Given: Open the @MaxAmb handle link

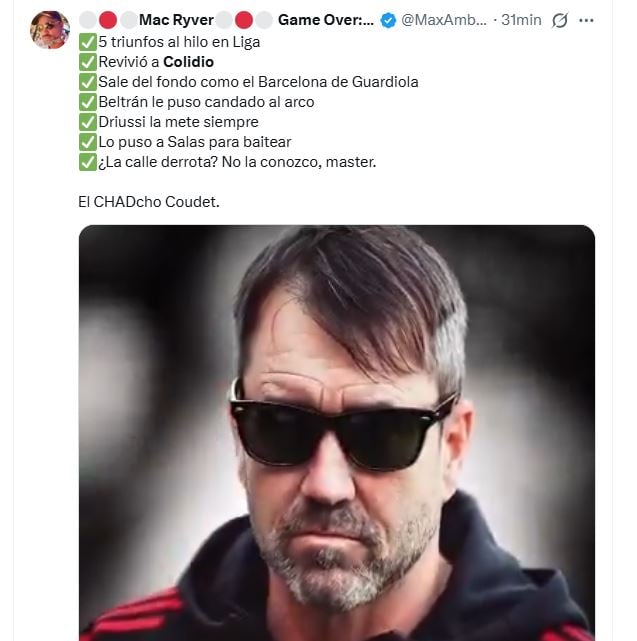Looking at the screenshot, I should coord(444,20).
